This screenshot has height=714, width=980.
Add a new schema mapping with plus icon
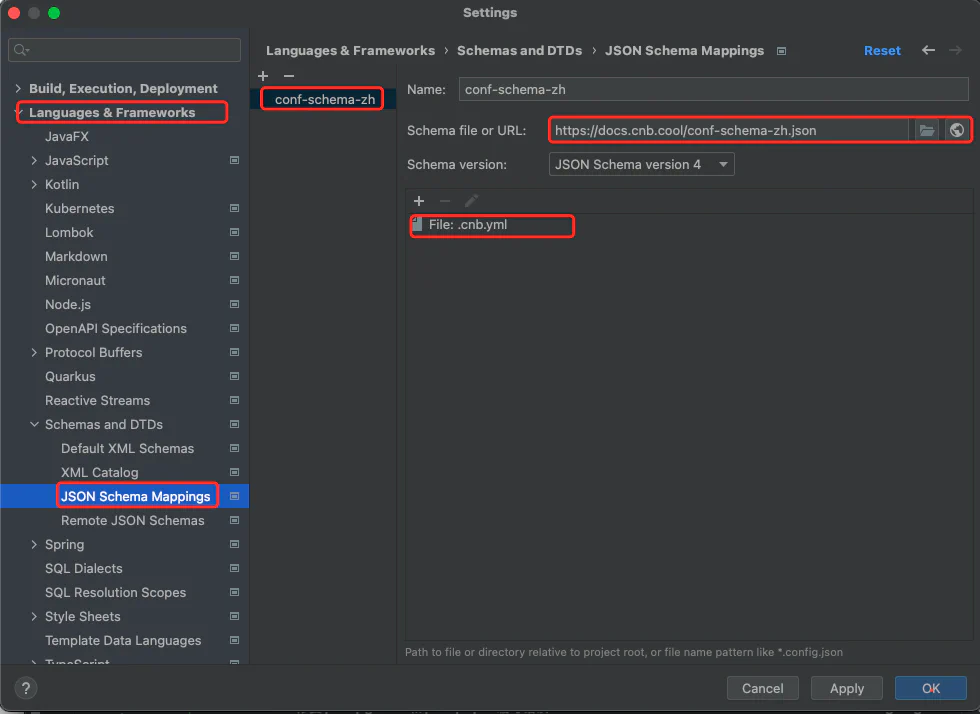click(x=263, y=76)
